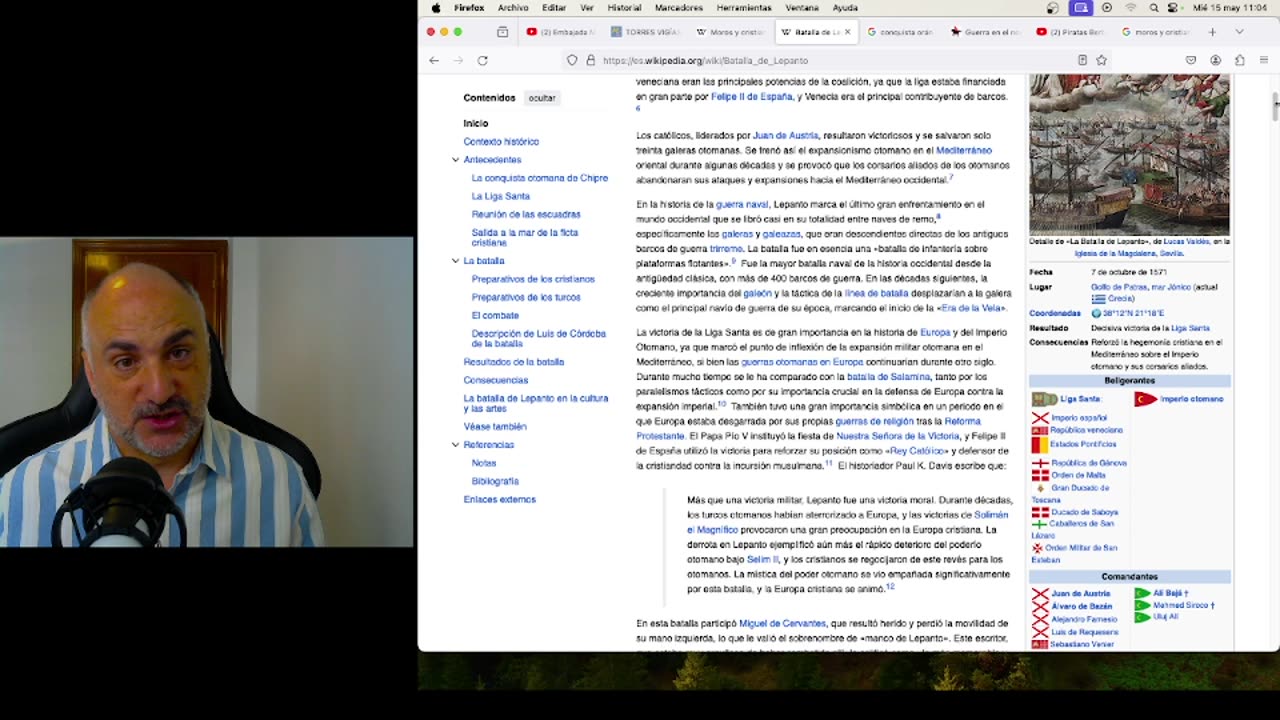Viewport: 1280px width, 720px height.
Task: Open the extensions puzzle icon
Action: [x=1240, y=60]
